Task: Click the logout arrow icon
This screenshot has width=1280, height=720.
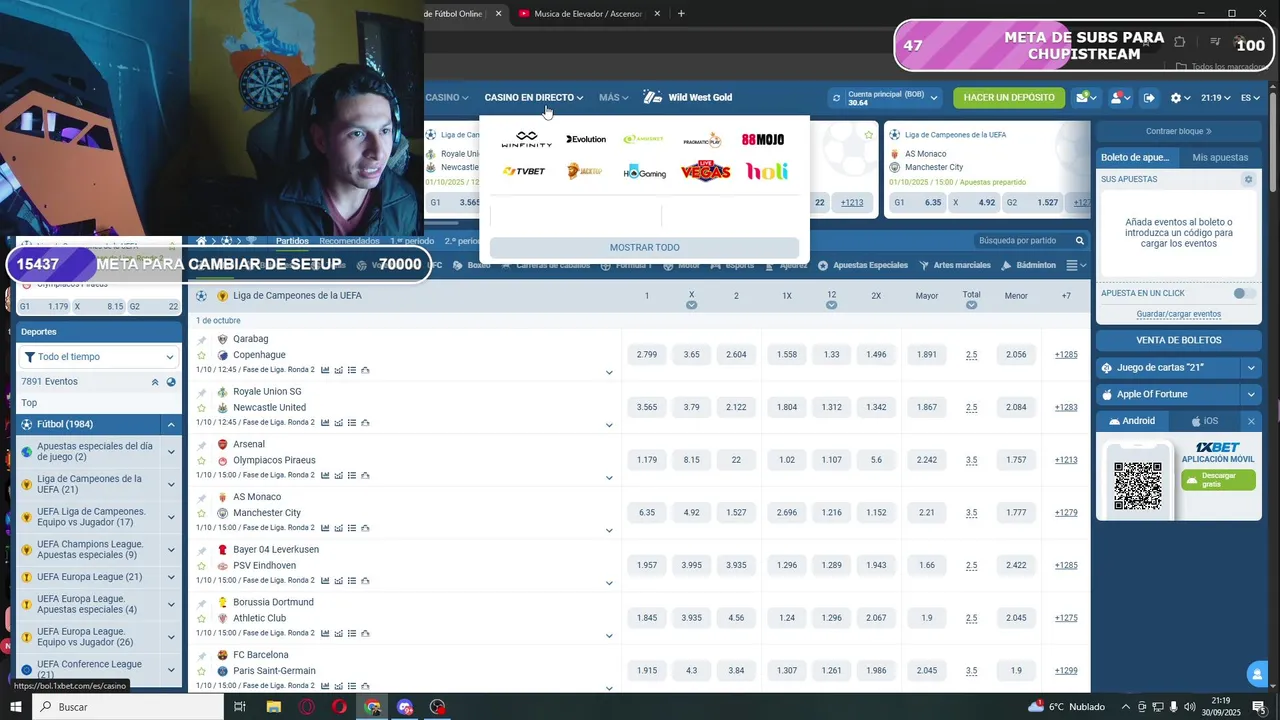Action: tap(1149, 98)
